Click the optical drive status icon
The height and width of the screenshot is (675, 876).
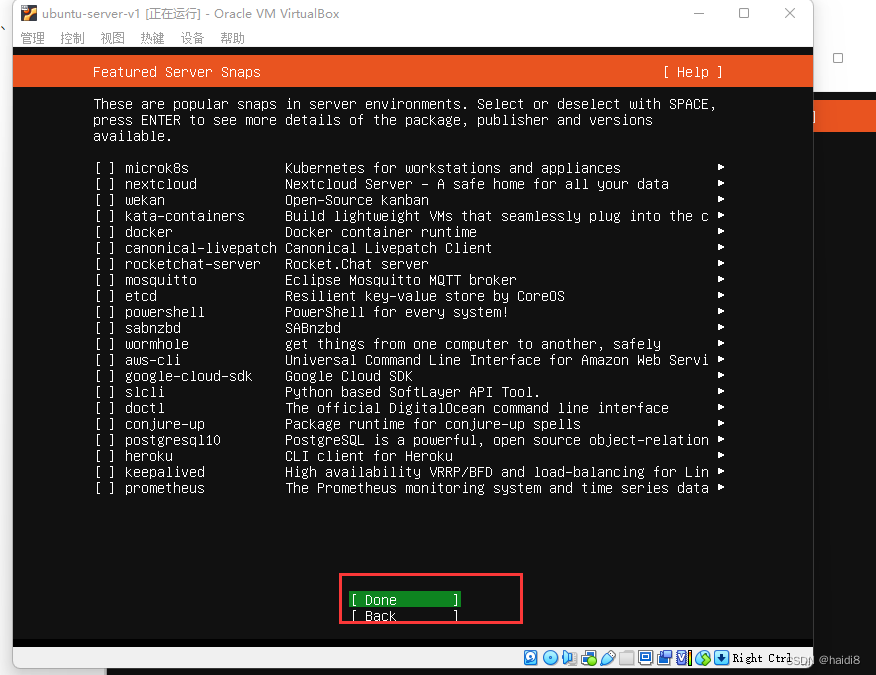tap(550, 658)
